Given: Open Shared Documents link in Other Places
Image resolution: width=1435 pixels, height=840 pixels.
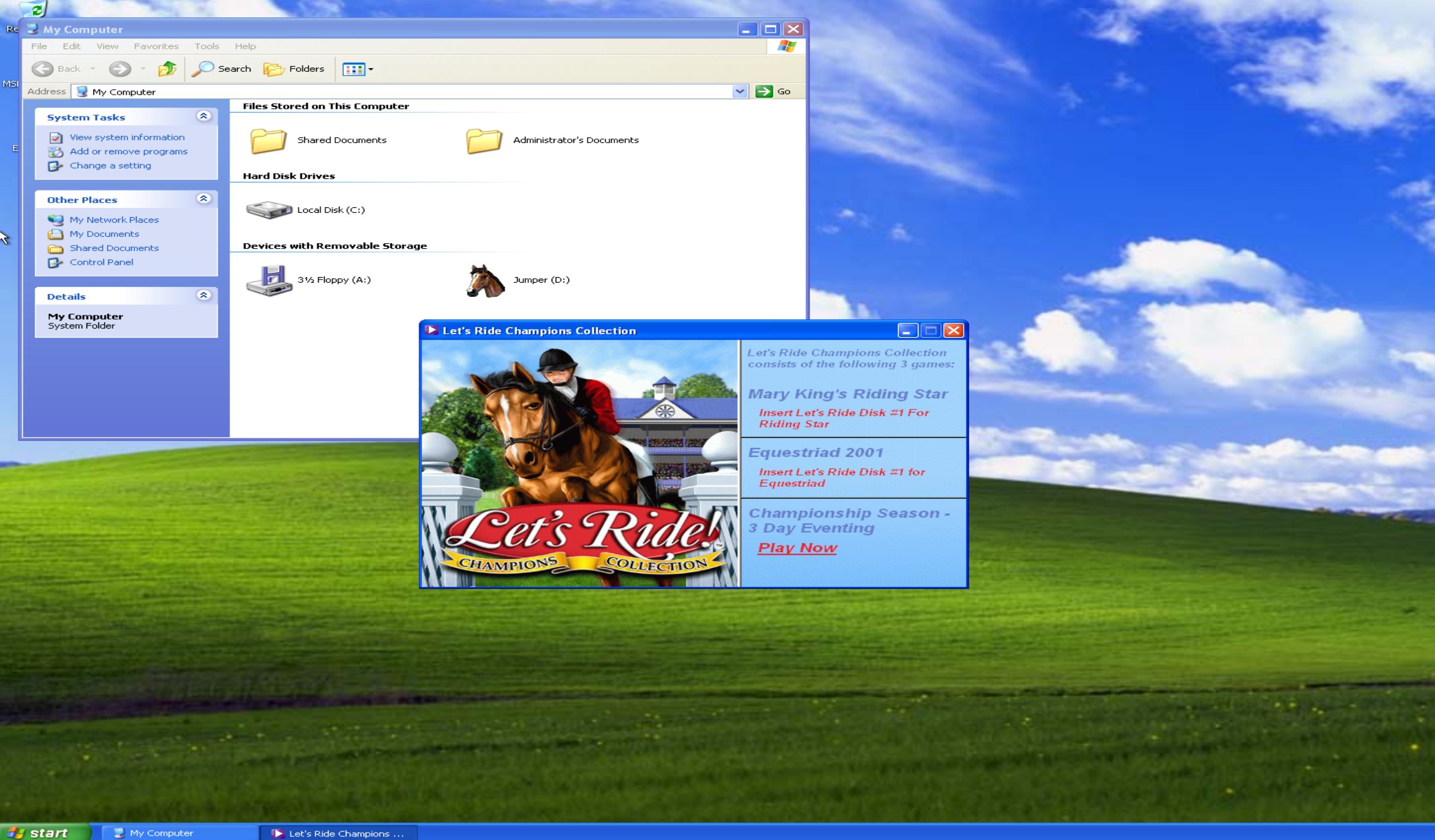Looking at the screenshot, I should coord(114,248).
